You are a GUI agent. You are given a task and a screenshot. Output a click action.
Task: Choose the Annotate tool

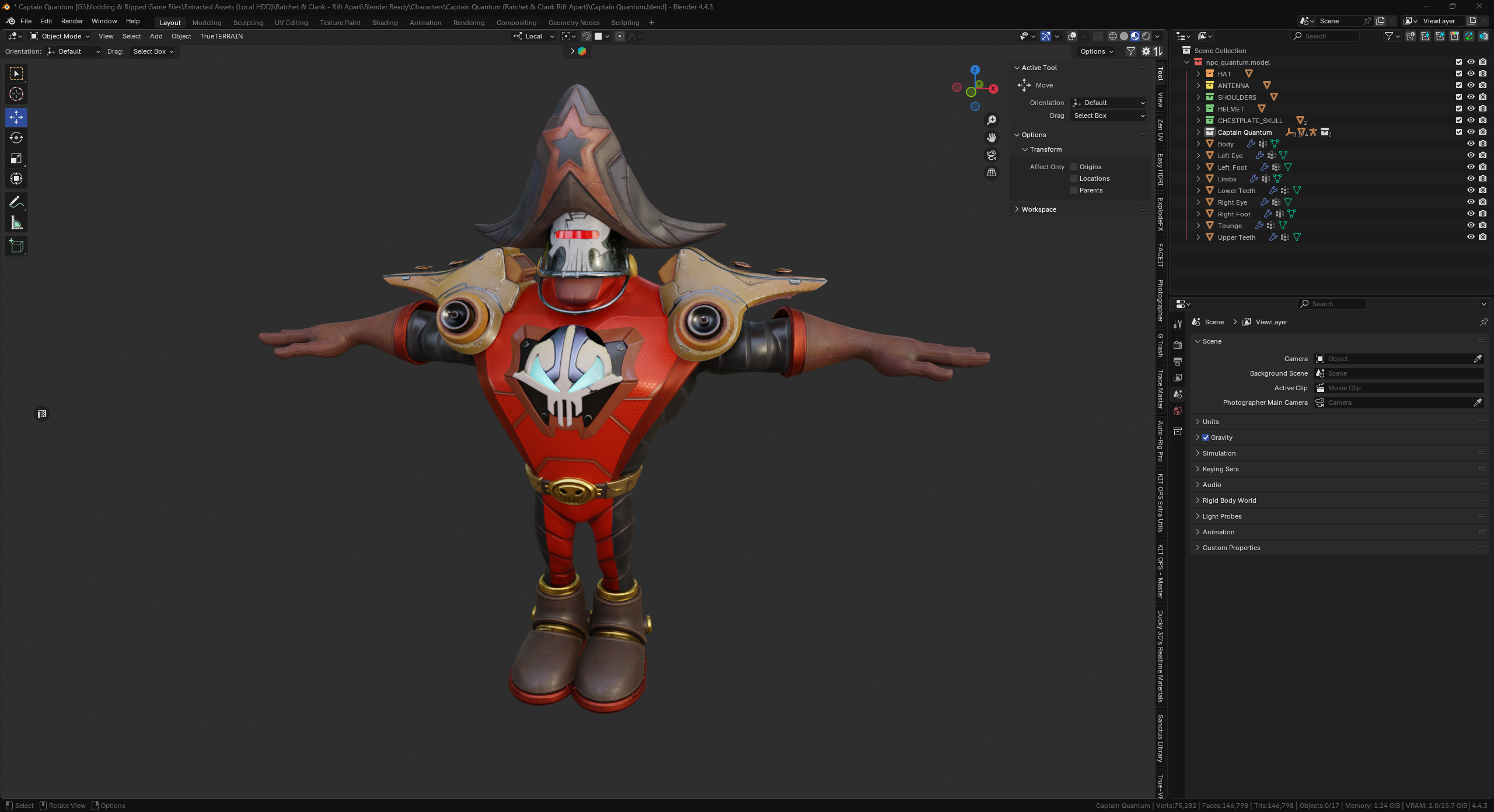[x=16, y=202]
